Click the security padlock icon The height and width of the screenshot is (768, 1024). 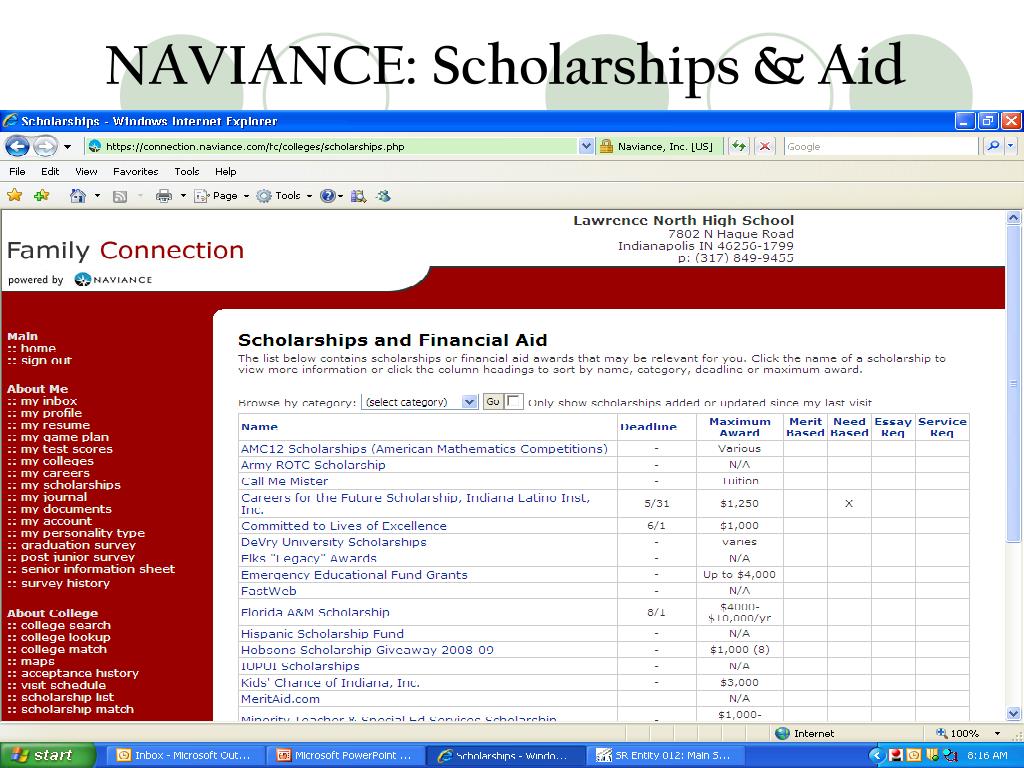[x=606, y=146]
